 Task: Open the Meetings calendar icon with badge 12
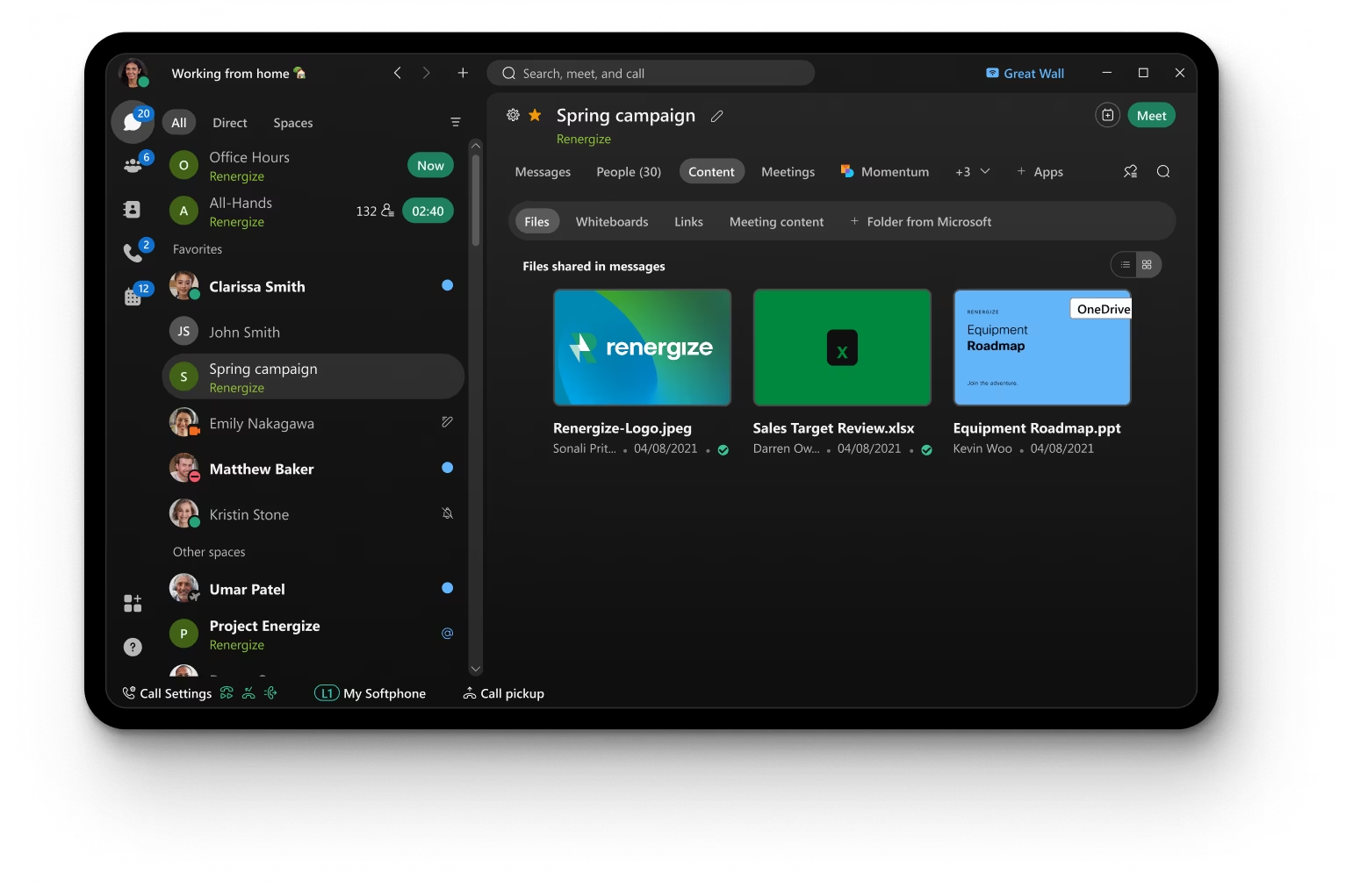pos(133,297)
